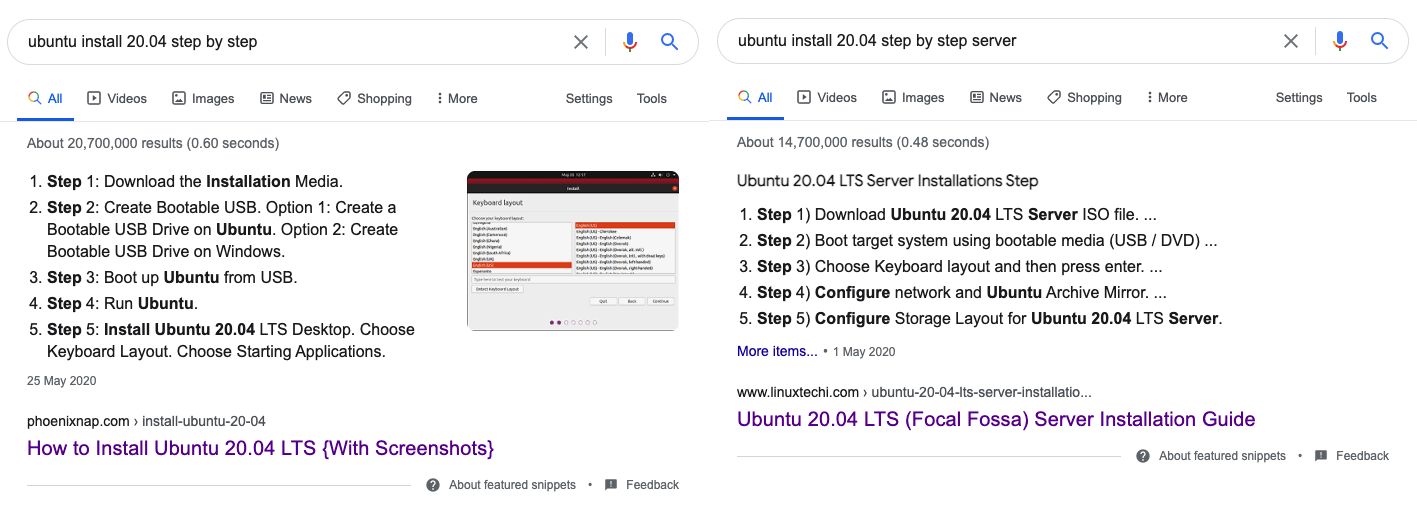The width and height of the screenshot is (1417, 515).
Task: Open Ubuntu 20.04 LTS Server Installation Guide
Action: (x=995, y=419)
